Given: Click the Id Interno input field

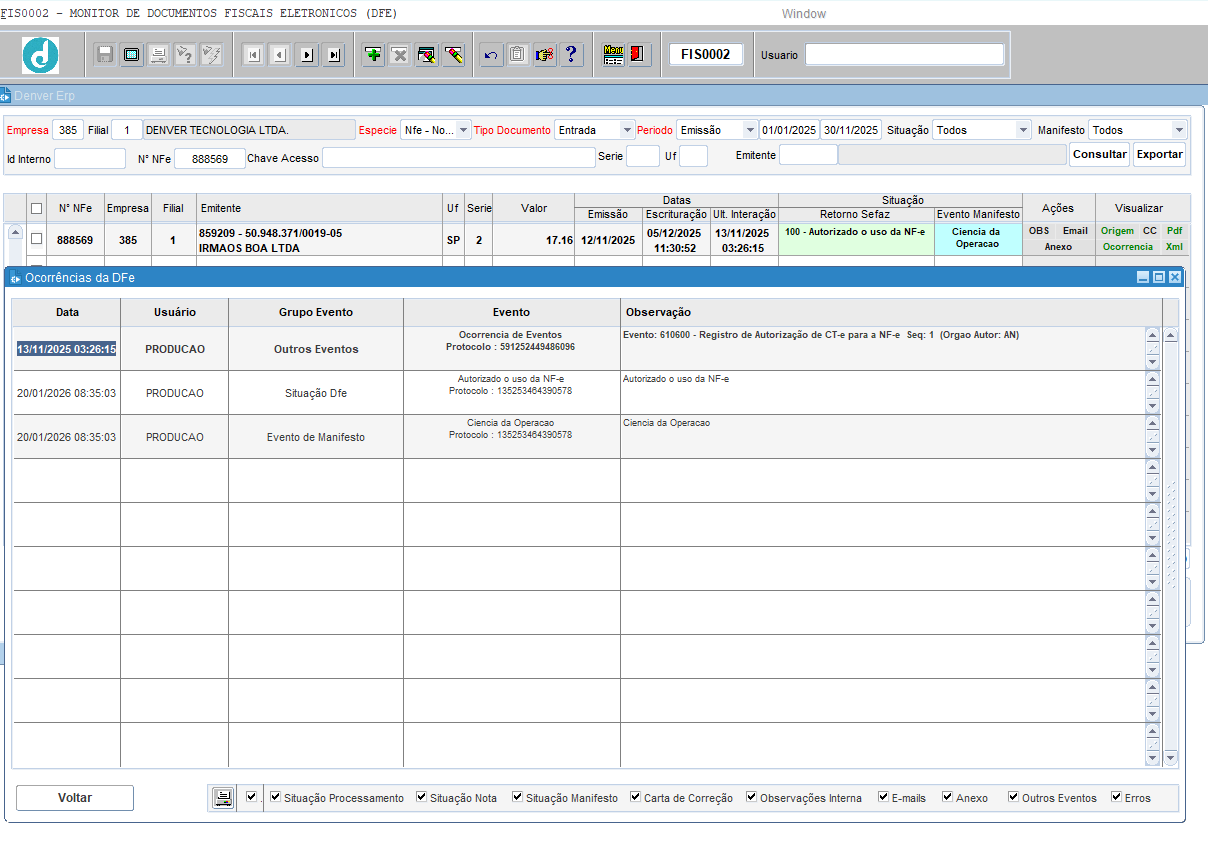Looking at the screenshot, I should [x=90, y=158].
